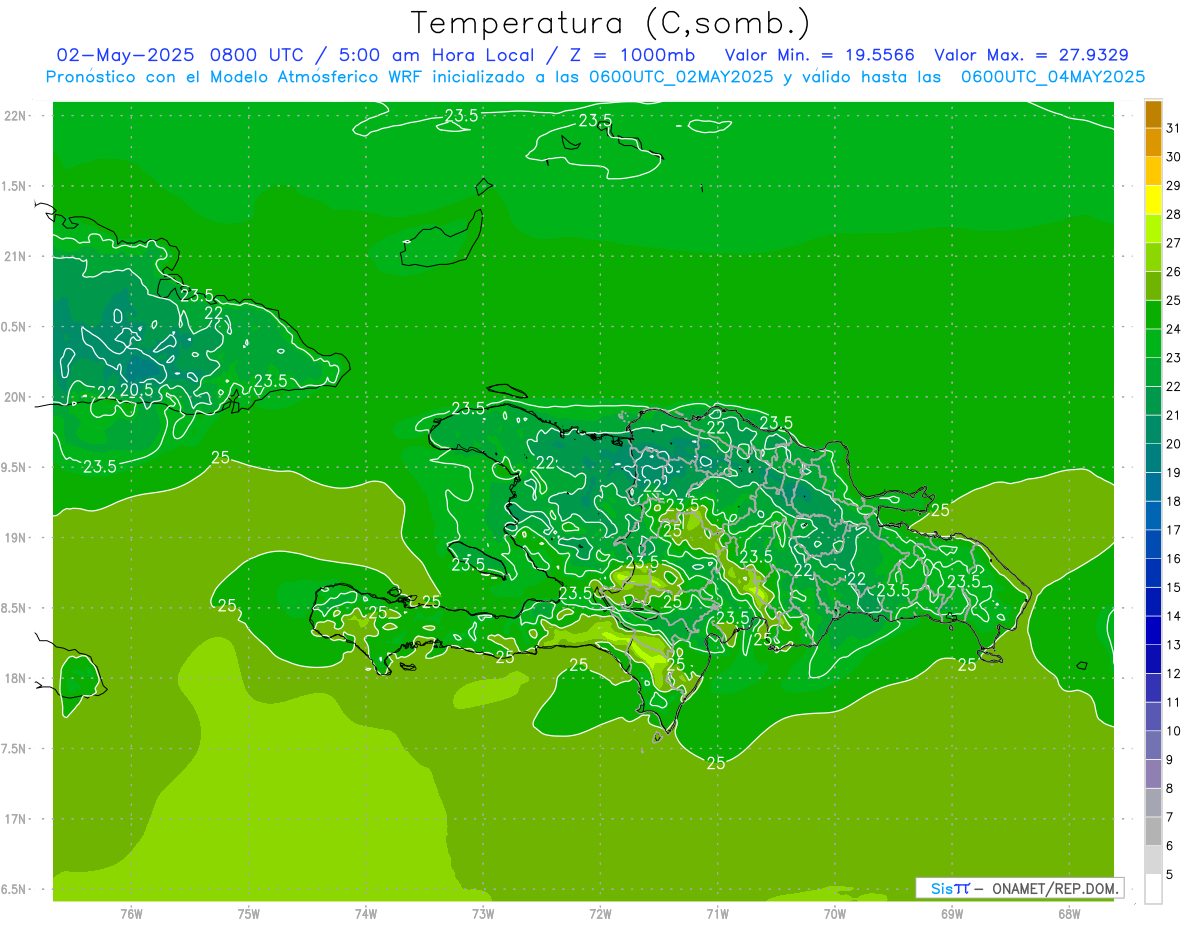Screen dimensions: 1200x927
Task: Pick the teal colorbar swatch between 19 and 20
Action: tap(1153, 459)
